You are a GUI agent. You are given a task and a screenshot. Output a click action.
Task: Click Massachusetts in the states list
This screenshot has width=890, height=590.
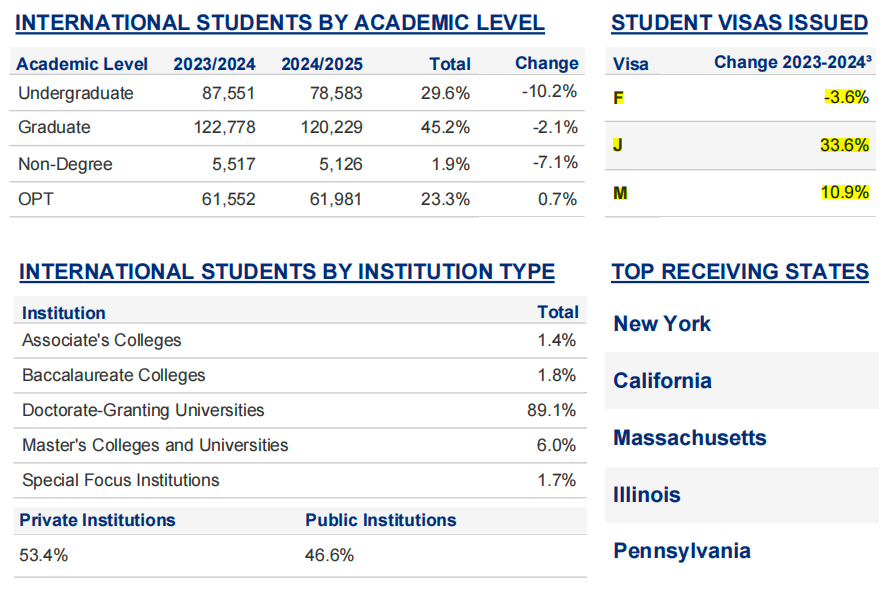click(x=690, y=438)
